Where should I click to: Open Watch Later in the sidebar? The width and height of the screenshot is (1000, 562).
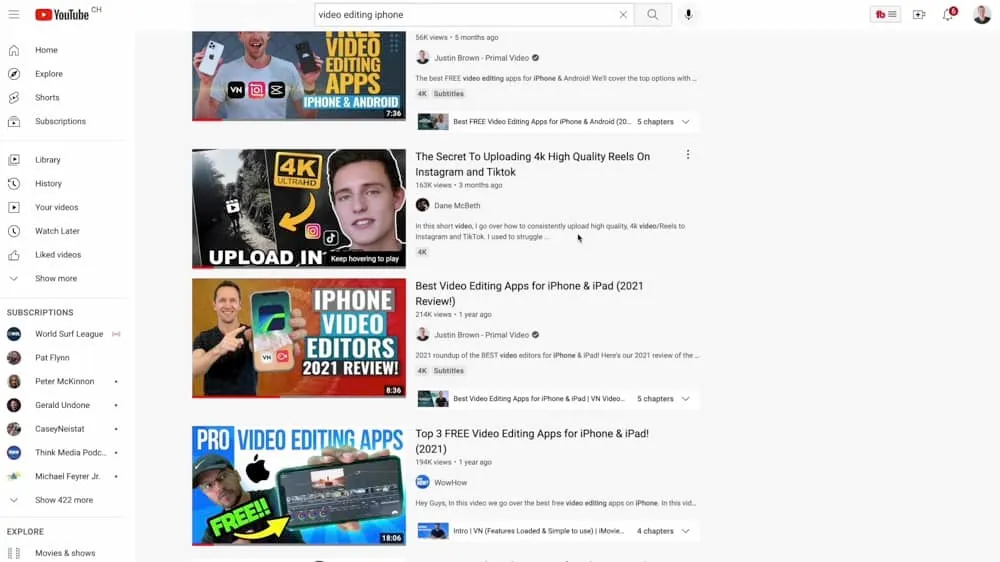[x=57, y=231]
